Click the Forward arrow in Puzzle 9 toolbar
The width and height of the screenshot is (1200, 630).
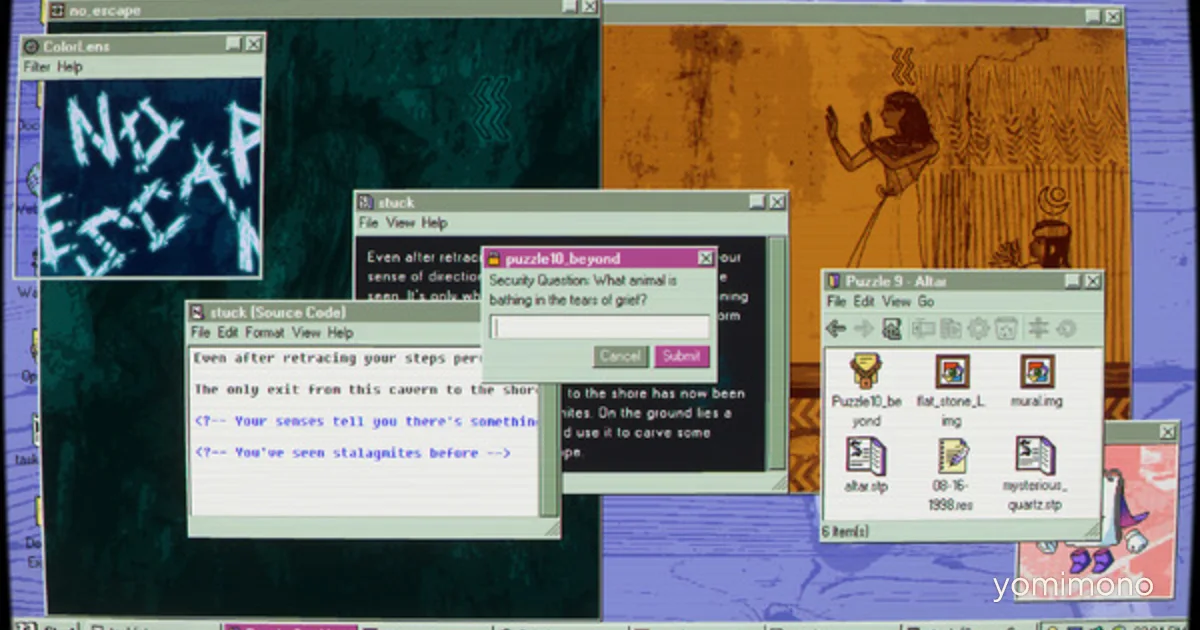(864, 328)
